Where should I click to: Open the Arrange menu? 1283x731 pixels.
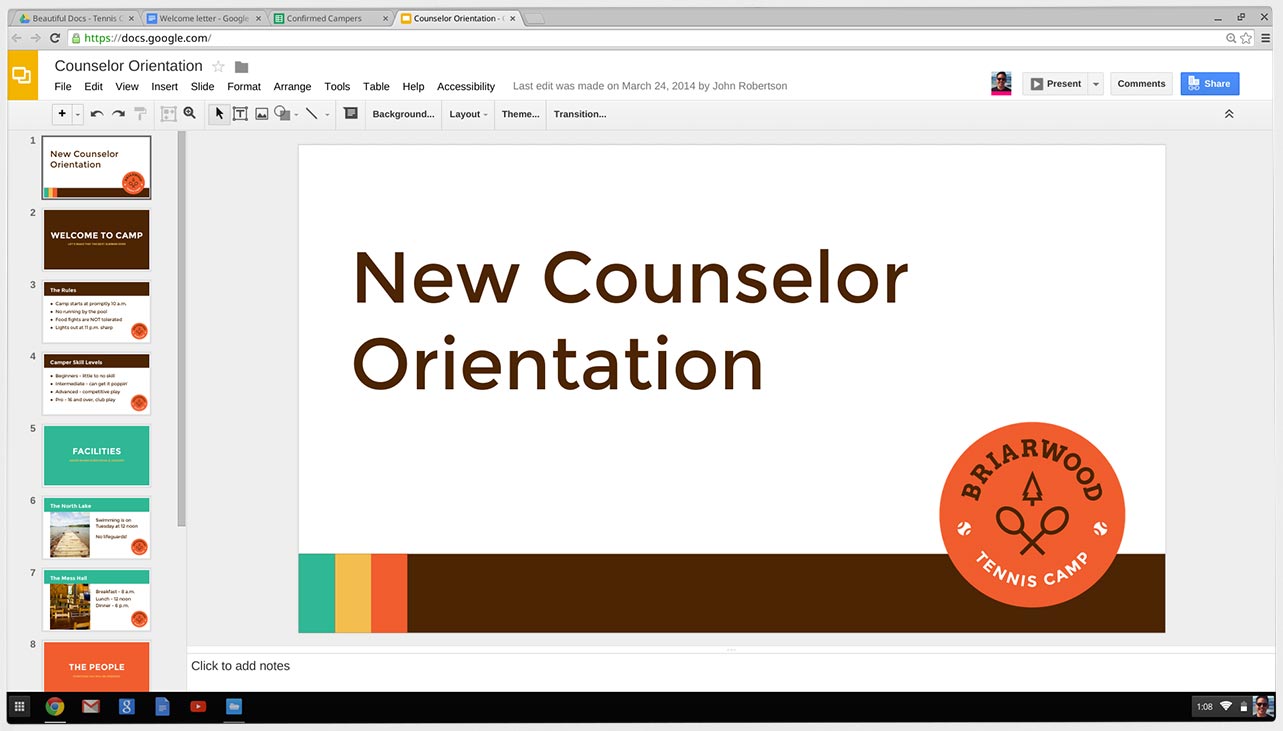click(x=292, y=87)
